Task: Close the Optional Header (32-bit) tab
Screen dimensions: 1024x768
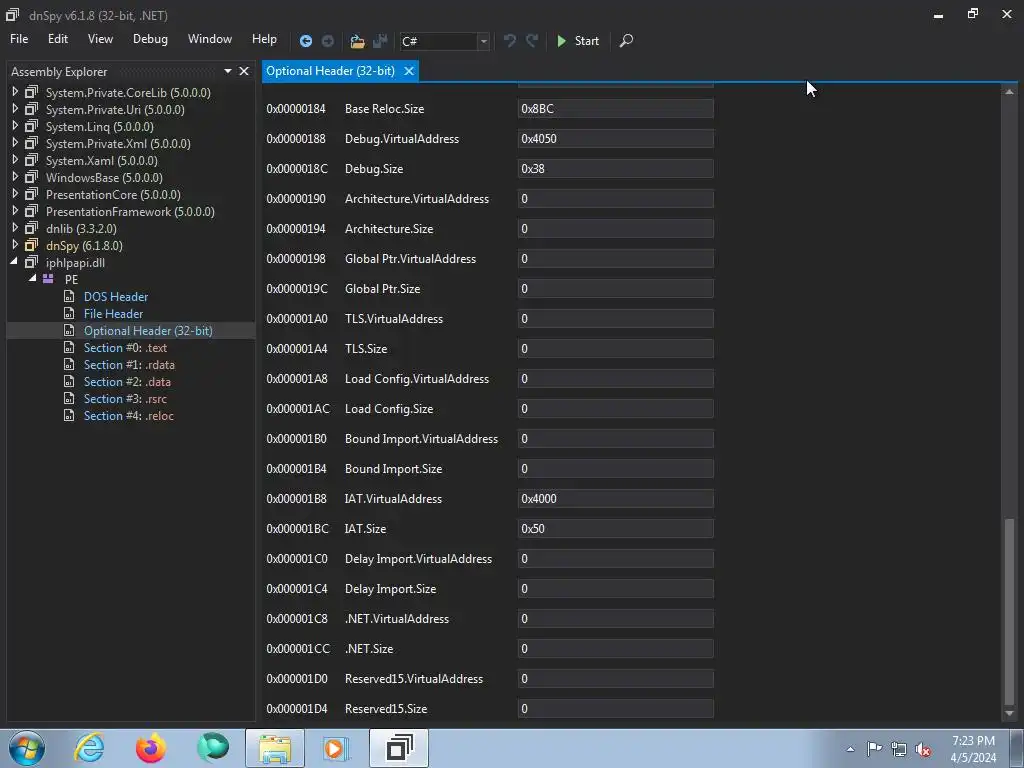Action: coord(409,71)
